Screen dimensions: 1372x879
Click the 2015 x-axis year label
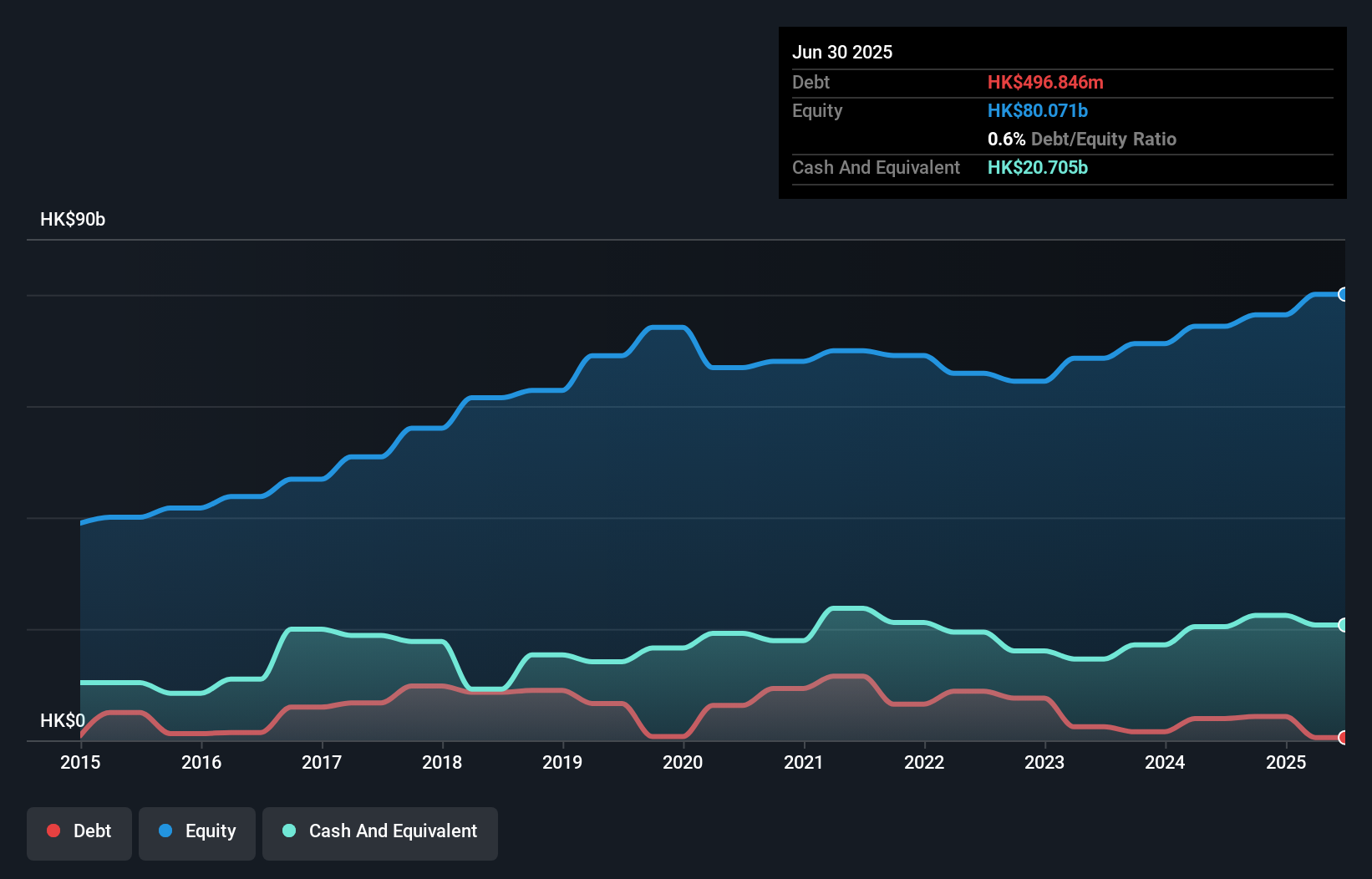[x=80, y=762]
